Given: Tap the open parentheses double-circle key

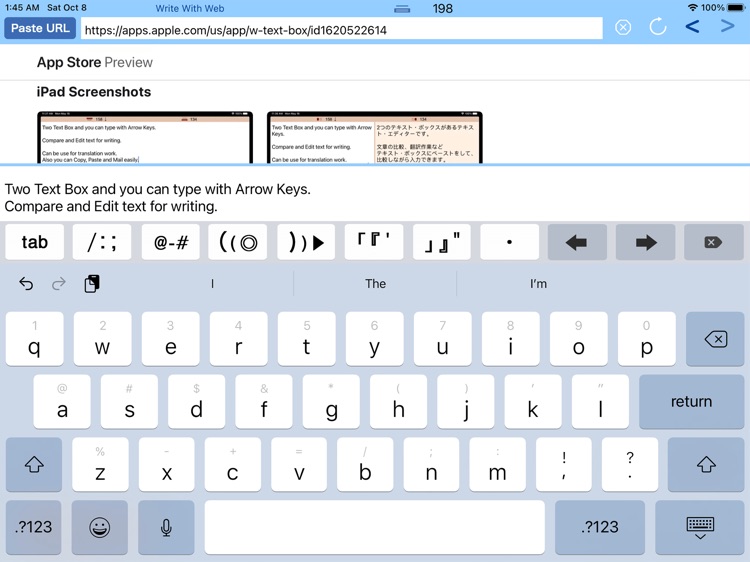Looking at the screenshot, I should pyautogui.click(x=238, y=242).
